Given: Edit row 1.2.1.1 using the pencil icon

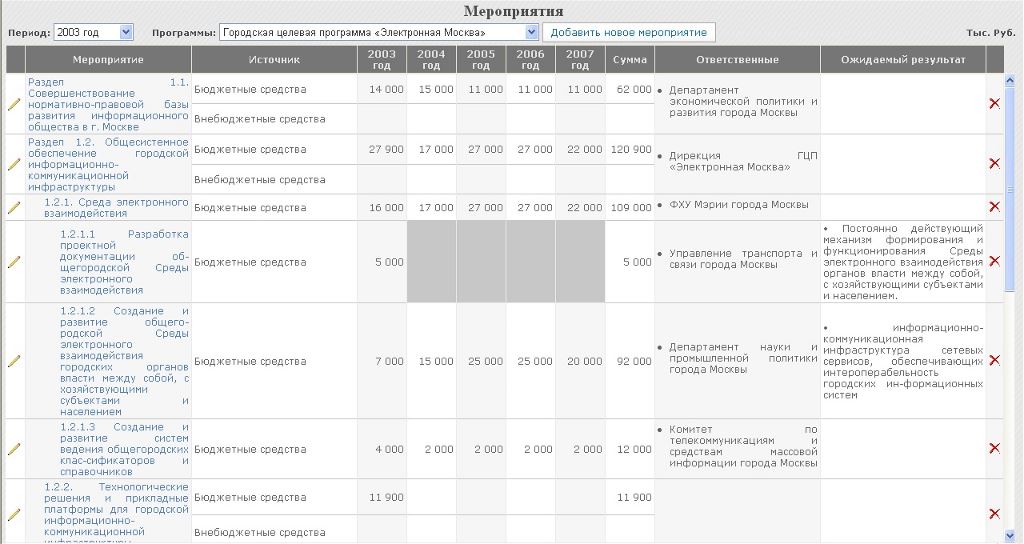Looking at the screenshot, I should click(x=14, y=262).
